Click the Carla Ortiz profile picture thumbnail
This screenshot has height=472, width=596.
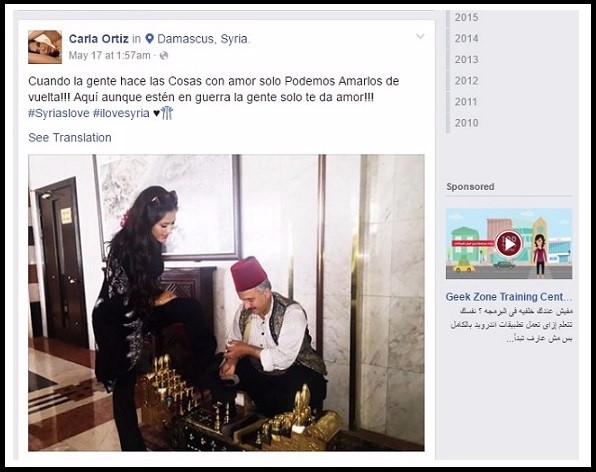coord(45,47)
